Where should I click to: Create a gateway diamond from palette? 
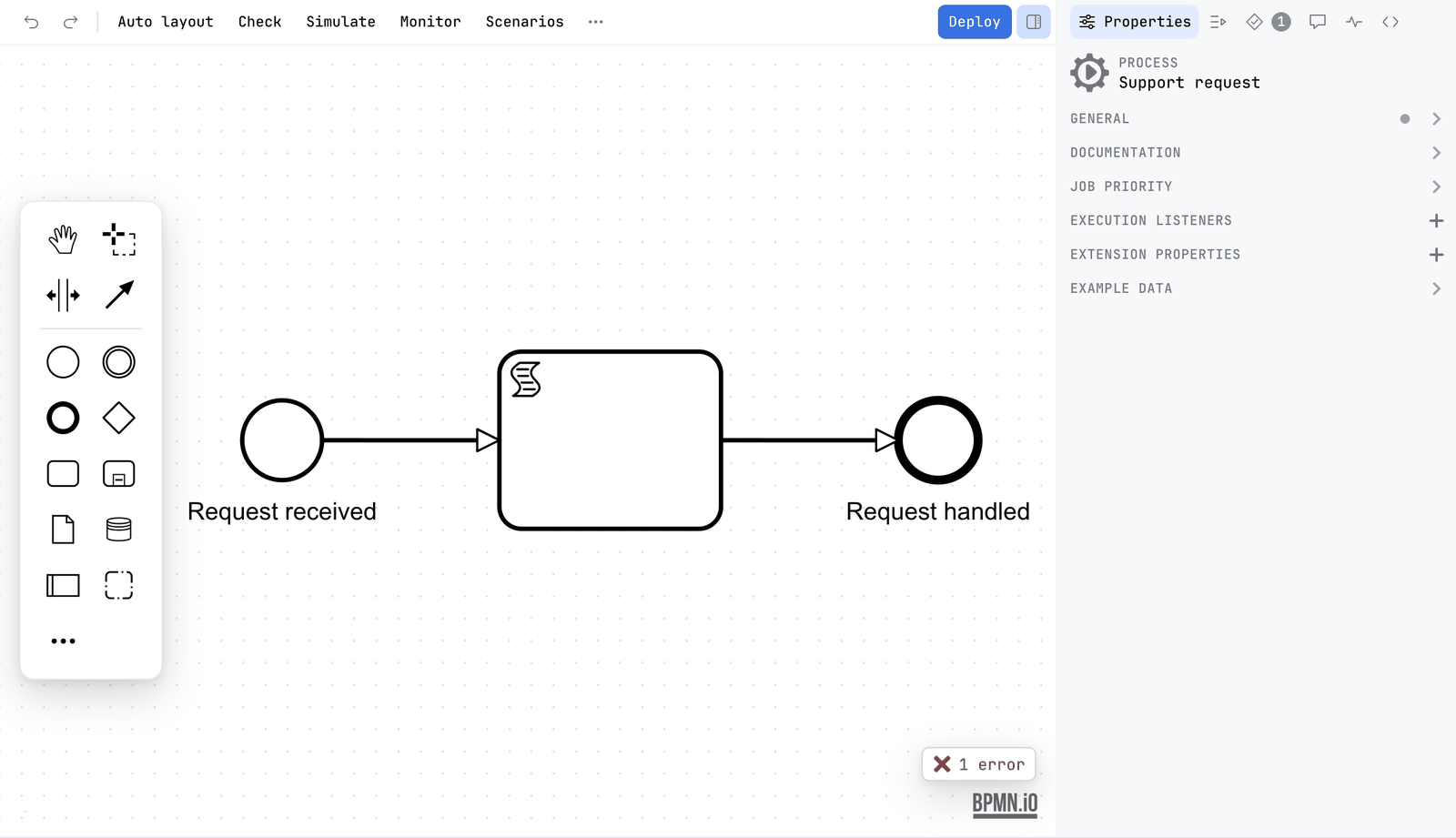click(119, 419)
